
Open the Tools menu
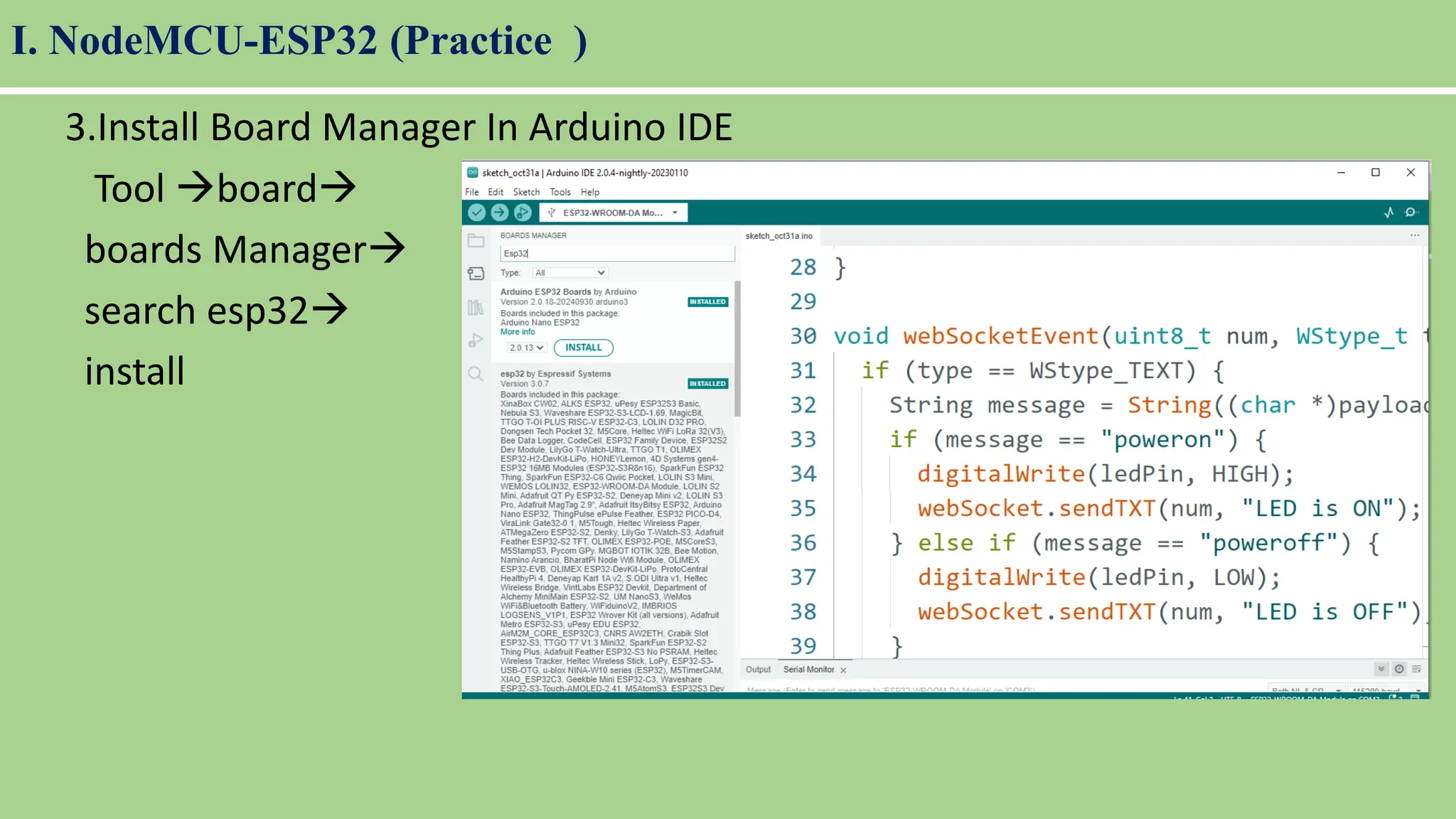point(560,192)
